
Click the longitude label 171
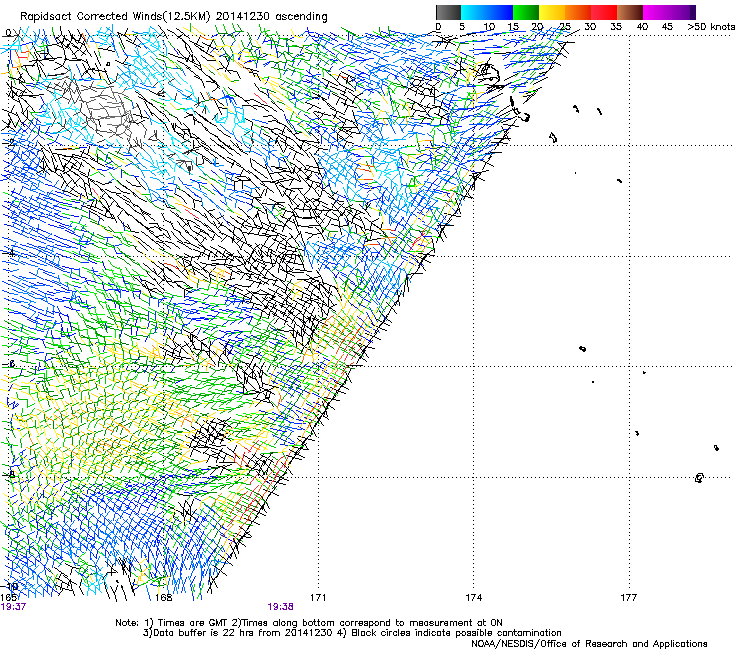[x=318, y=597]
